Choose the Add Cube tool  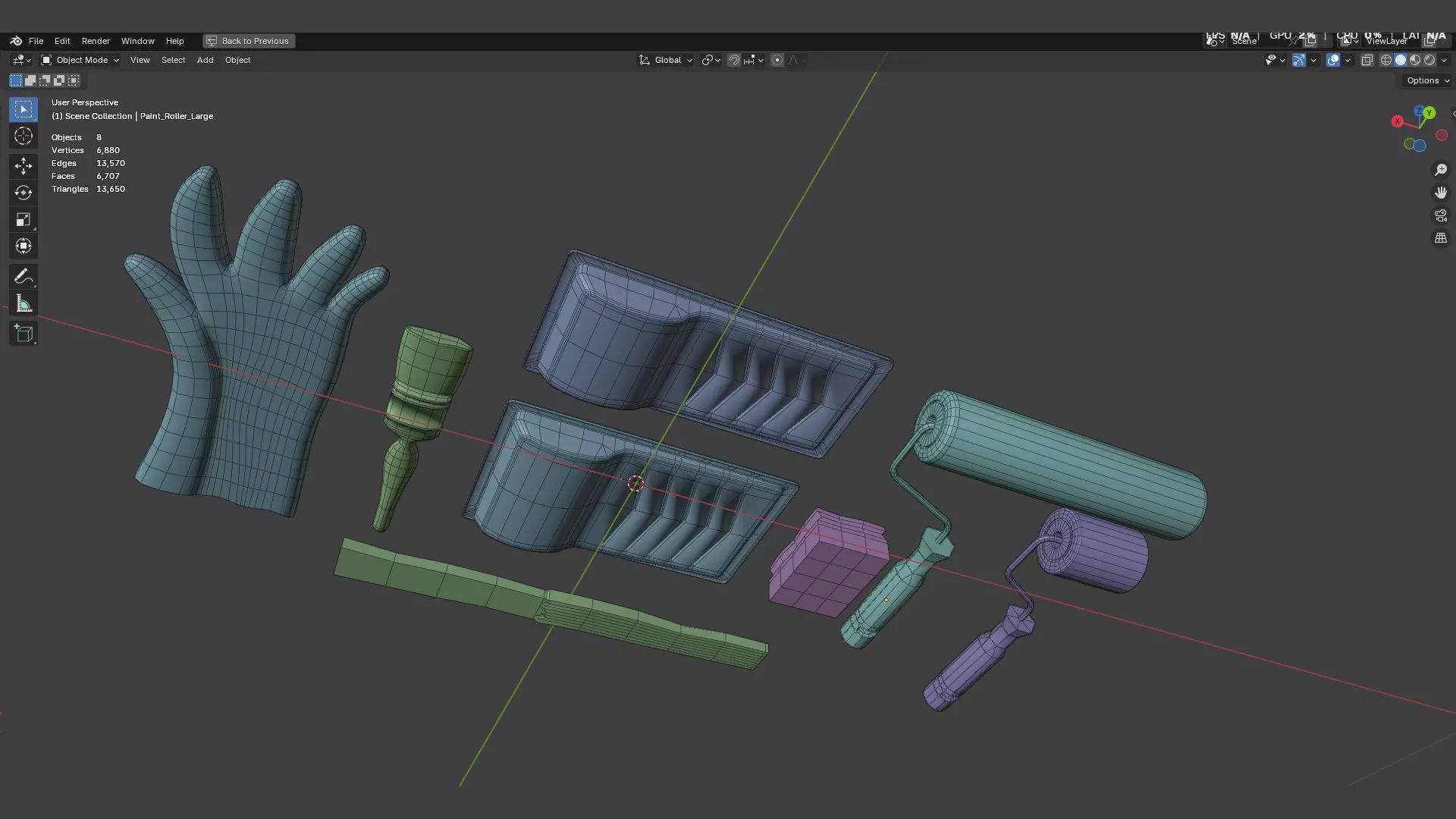pos(24,334)
